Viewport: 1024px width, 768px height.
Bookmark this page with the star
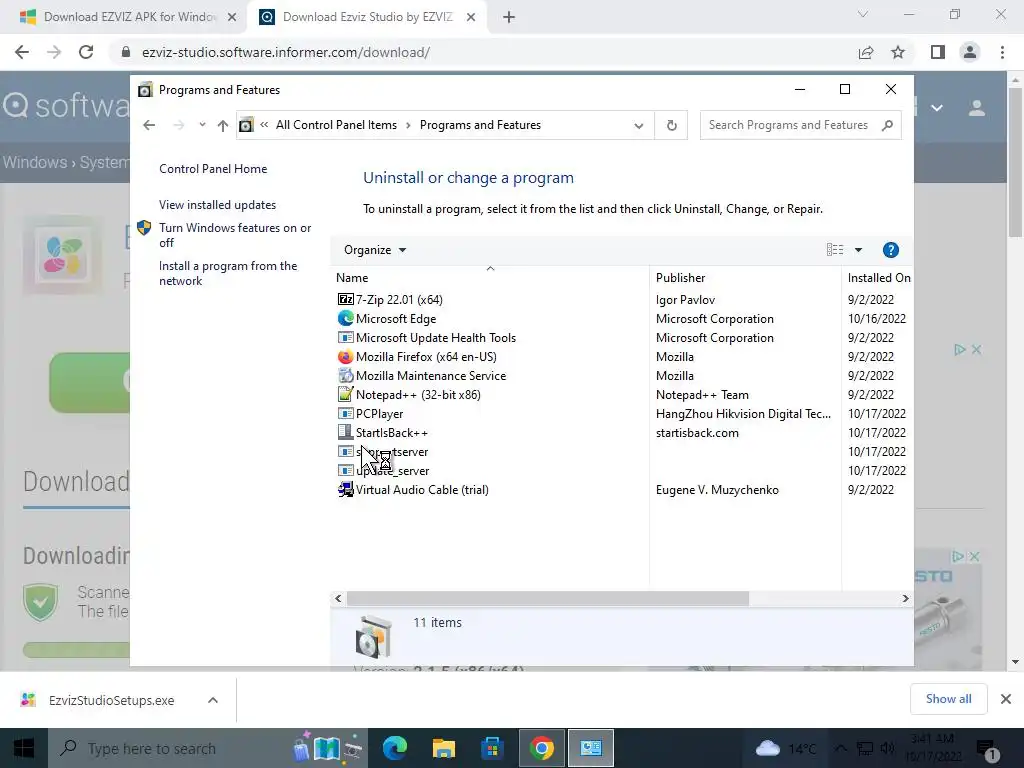(898, 52)
